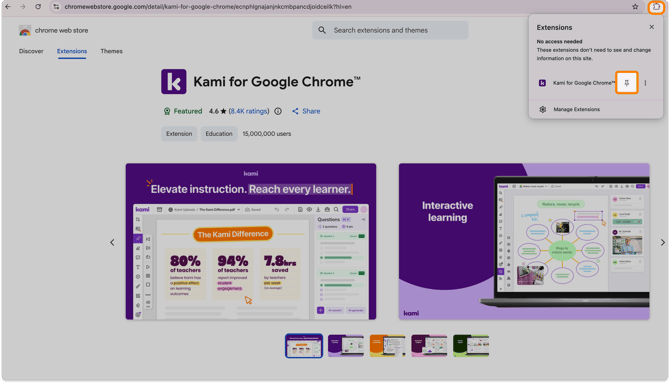This screenshot has width=670, height=383.
Task: Click the large Kami app logo
Action: [x=173, y=82]
